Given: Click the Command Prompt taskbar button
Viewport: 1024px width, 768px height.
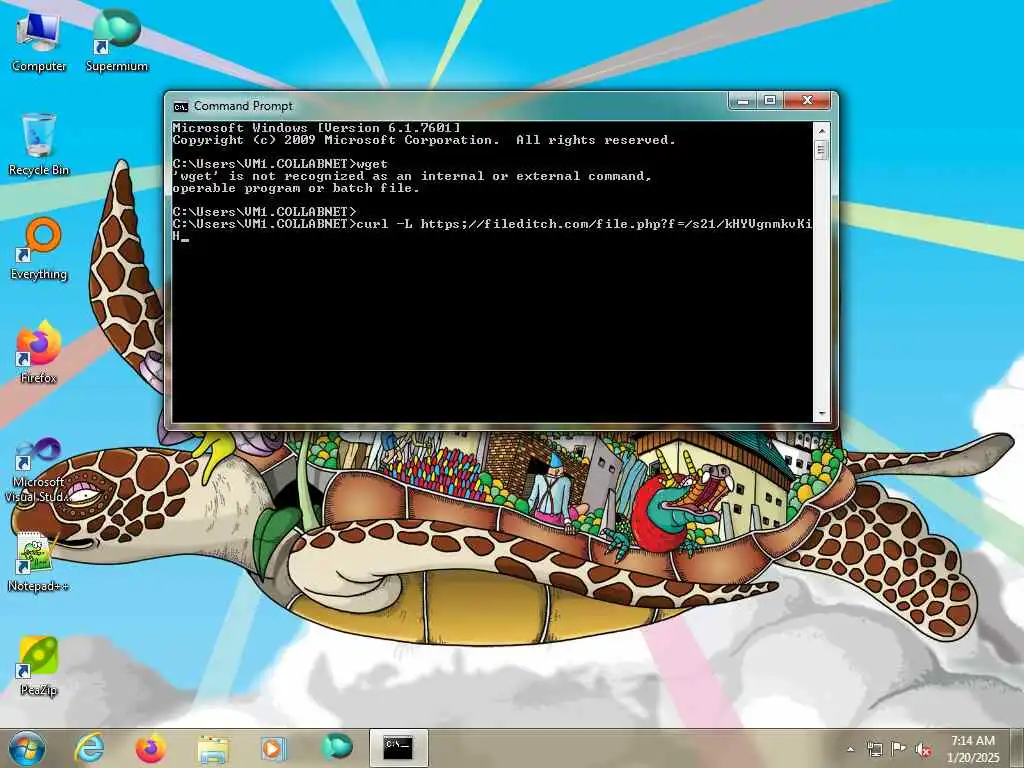Looking at the screenshot, I should (x=398, y=748).
